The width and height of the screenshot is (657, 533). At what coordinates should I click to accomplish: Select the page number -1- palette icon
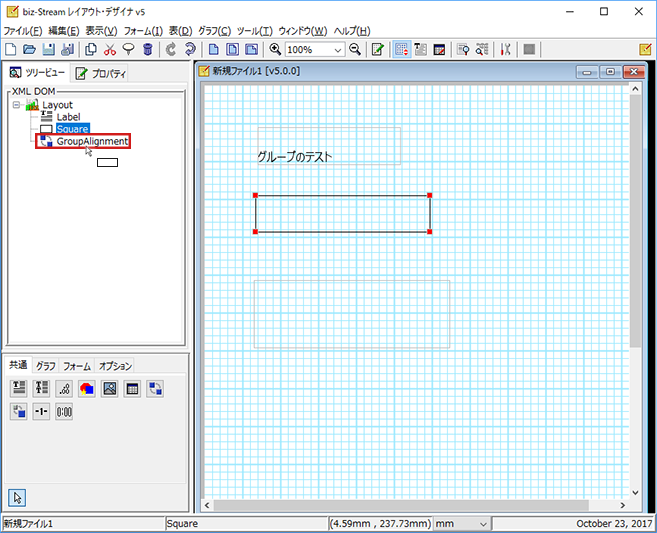(41, 411)
